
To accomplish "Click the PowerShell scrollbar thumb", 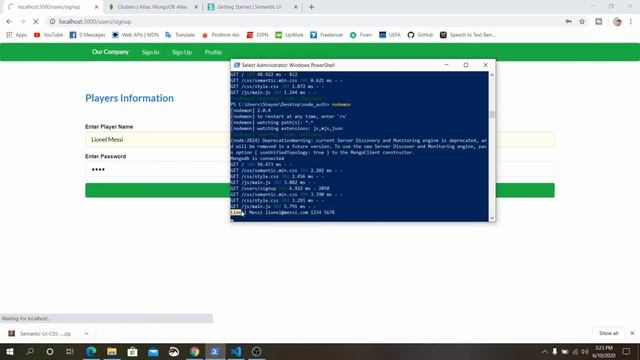I will coord(492,115).
